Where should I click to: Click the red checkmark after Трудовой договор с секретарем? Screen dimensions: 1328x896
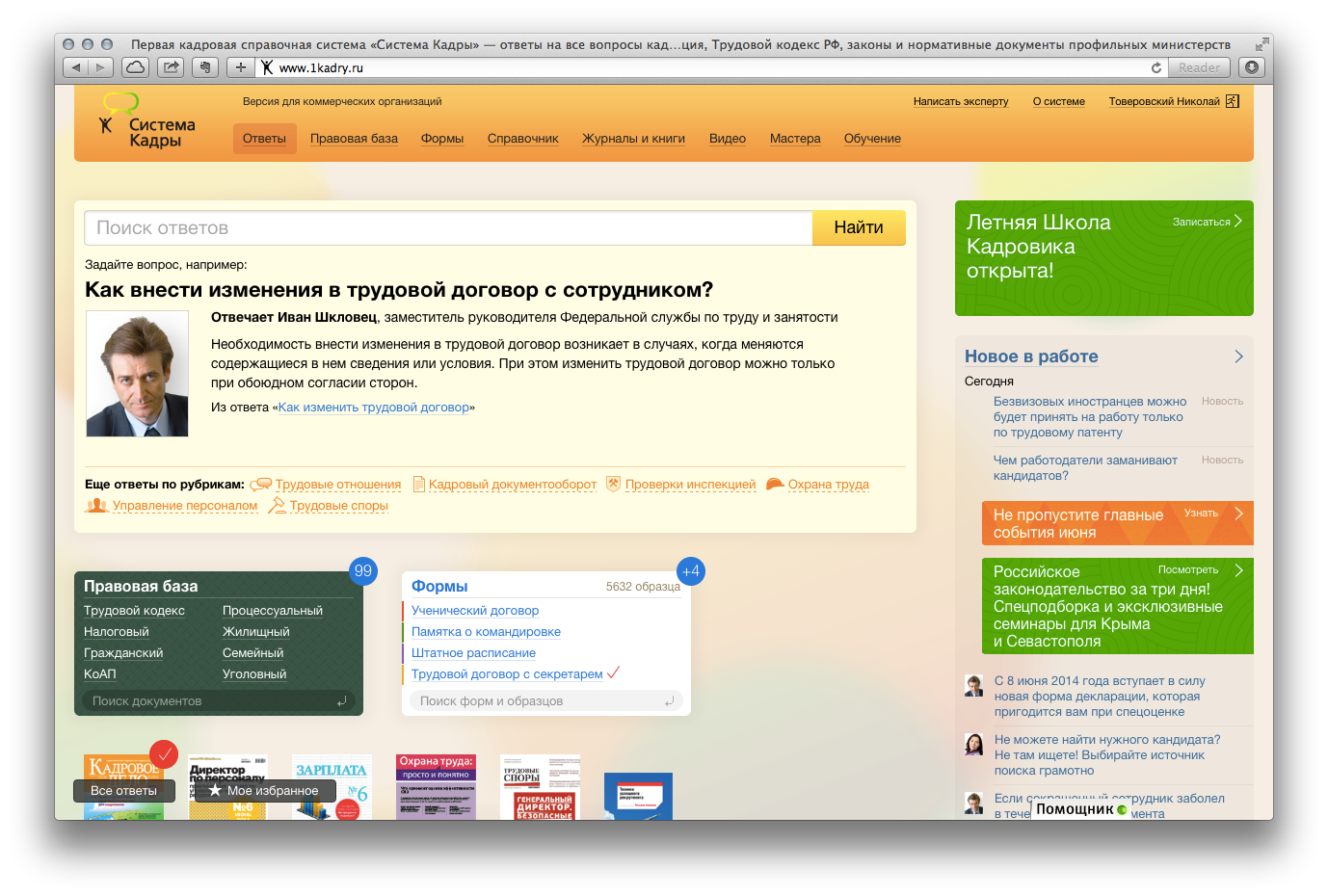click(613, 672)
